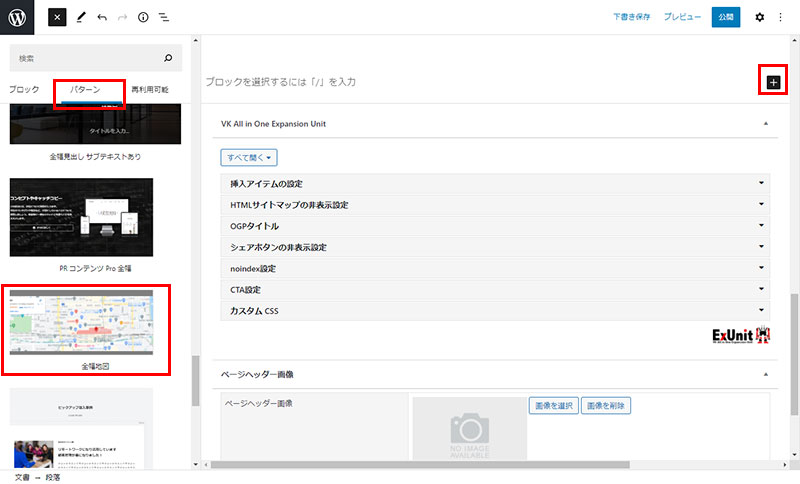Click the black add block button
The height and width of the screenshot is (484, 800).
(773, 82)
